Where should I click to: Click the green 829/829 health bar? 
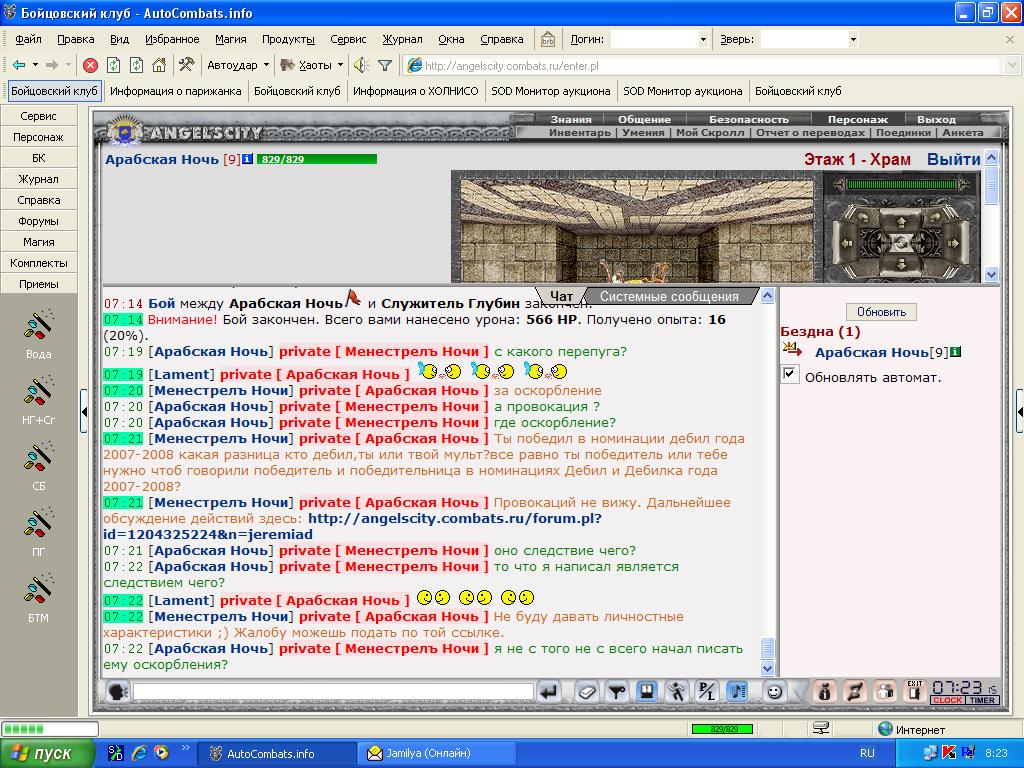point(317,159)
